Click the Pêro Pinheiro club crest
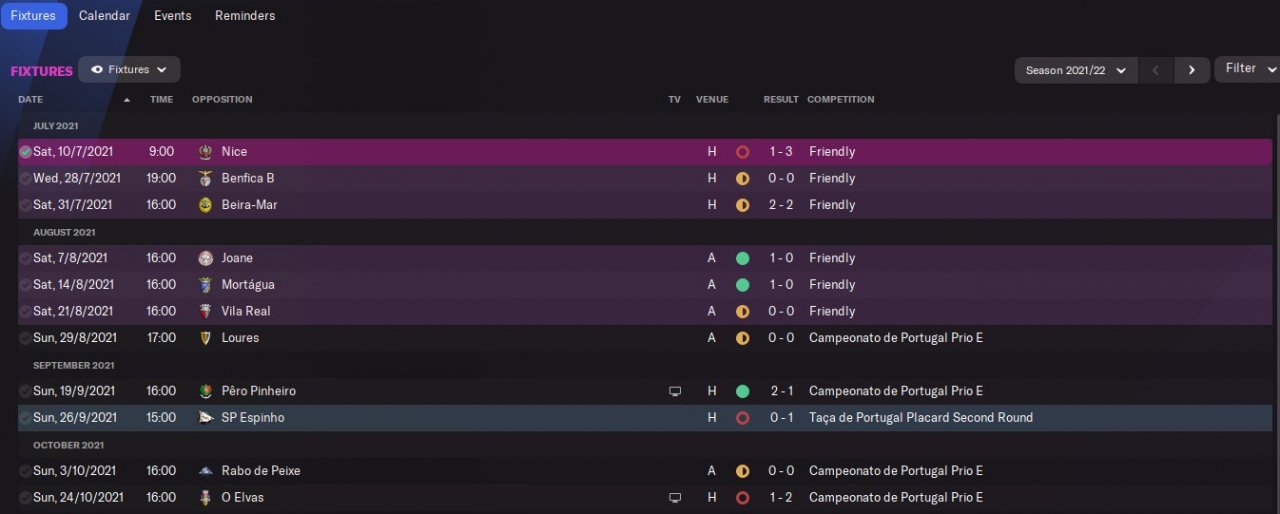 tap(206, 392)
